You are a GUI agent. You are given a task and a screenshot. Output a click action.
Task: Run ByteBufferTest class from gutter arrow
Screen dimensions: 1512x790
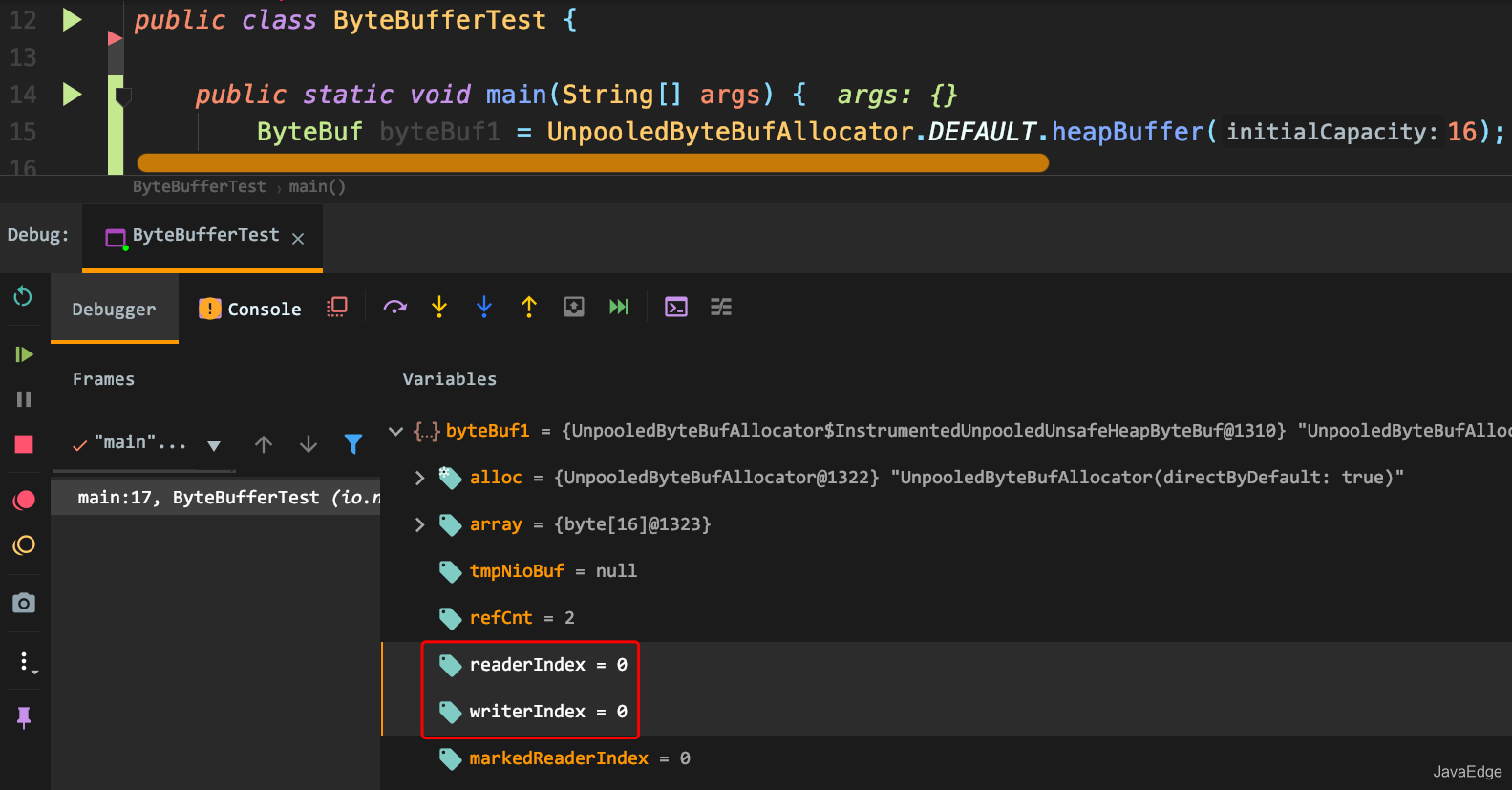pos(72,20)
